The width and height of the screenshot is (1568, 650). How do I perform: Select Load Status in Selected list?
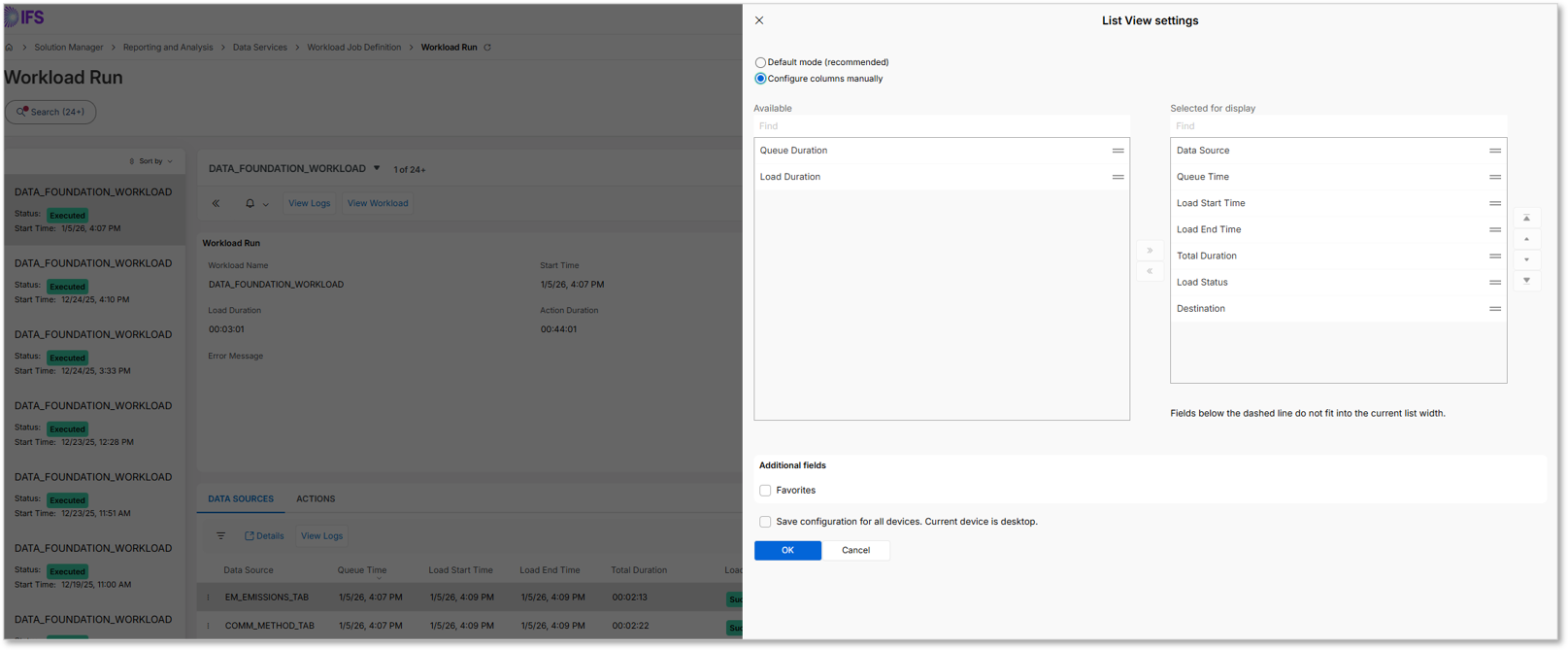[1338, 282]
